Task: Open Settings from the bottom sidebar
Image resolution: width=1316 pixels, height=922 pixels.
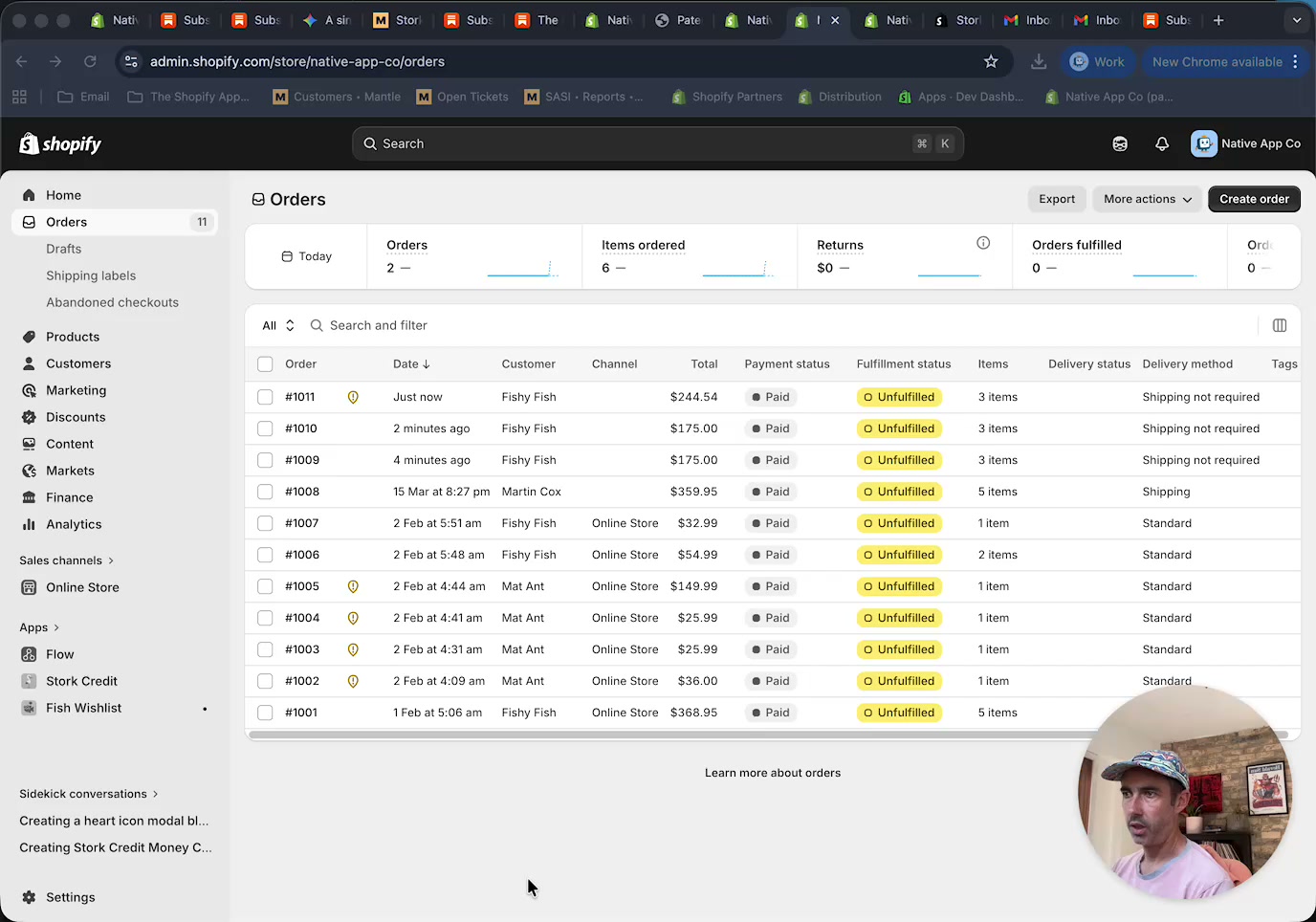Action: (x=71, y=897)
